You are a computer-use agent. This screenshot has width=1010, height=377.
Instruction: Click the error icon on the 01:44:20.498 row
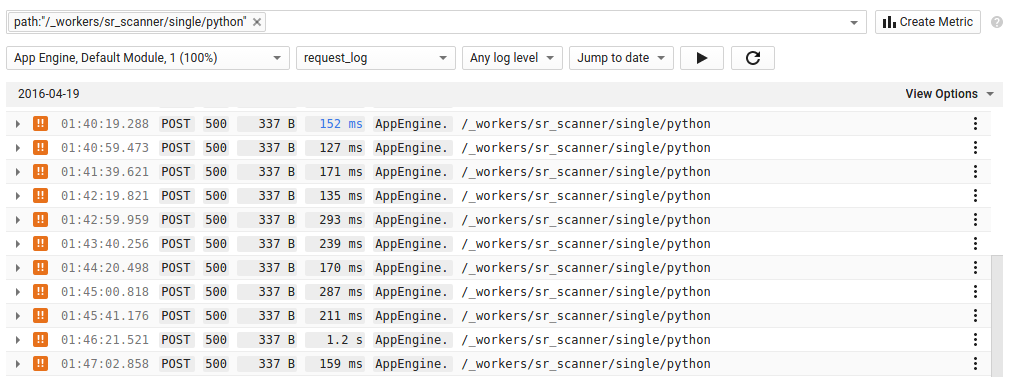click(41, 267)
